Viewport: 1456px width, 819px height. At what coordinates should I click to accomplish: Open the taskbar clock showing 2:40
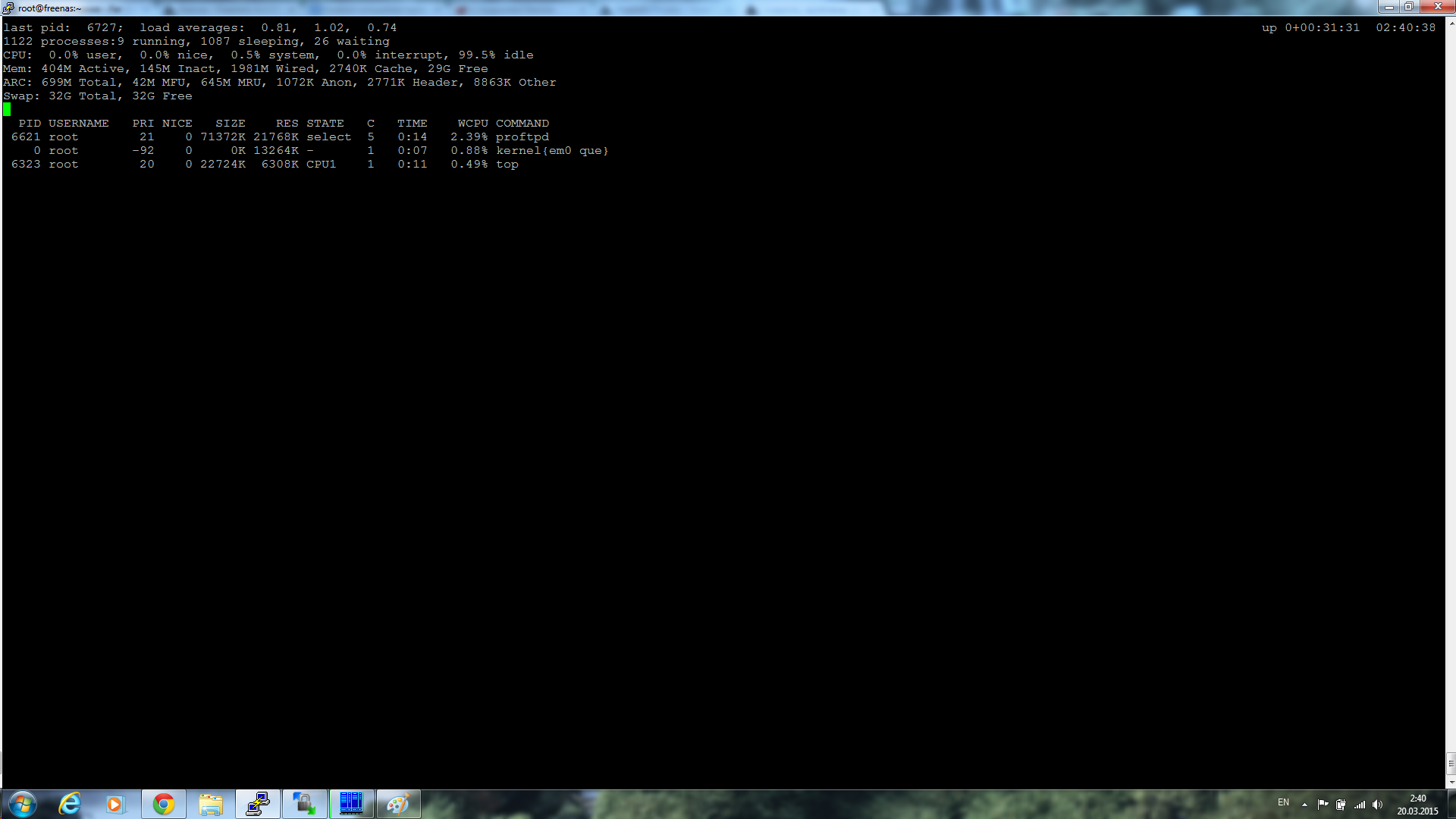(x=1417, y=805)
